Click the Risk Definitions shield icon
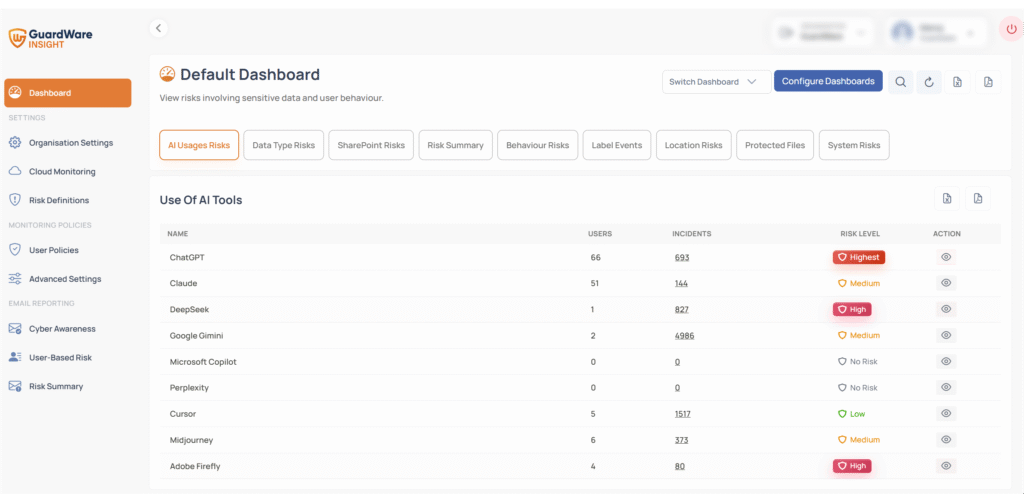Image resolution: width=1024 pixels, height=494 pixels. click(x=15, y=200)
